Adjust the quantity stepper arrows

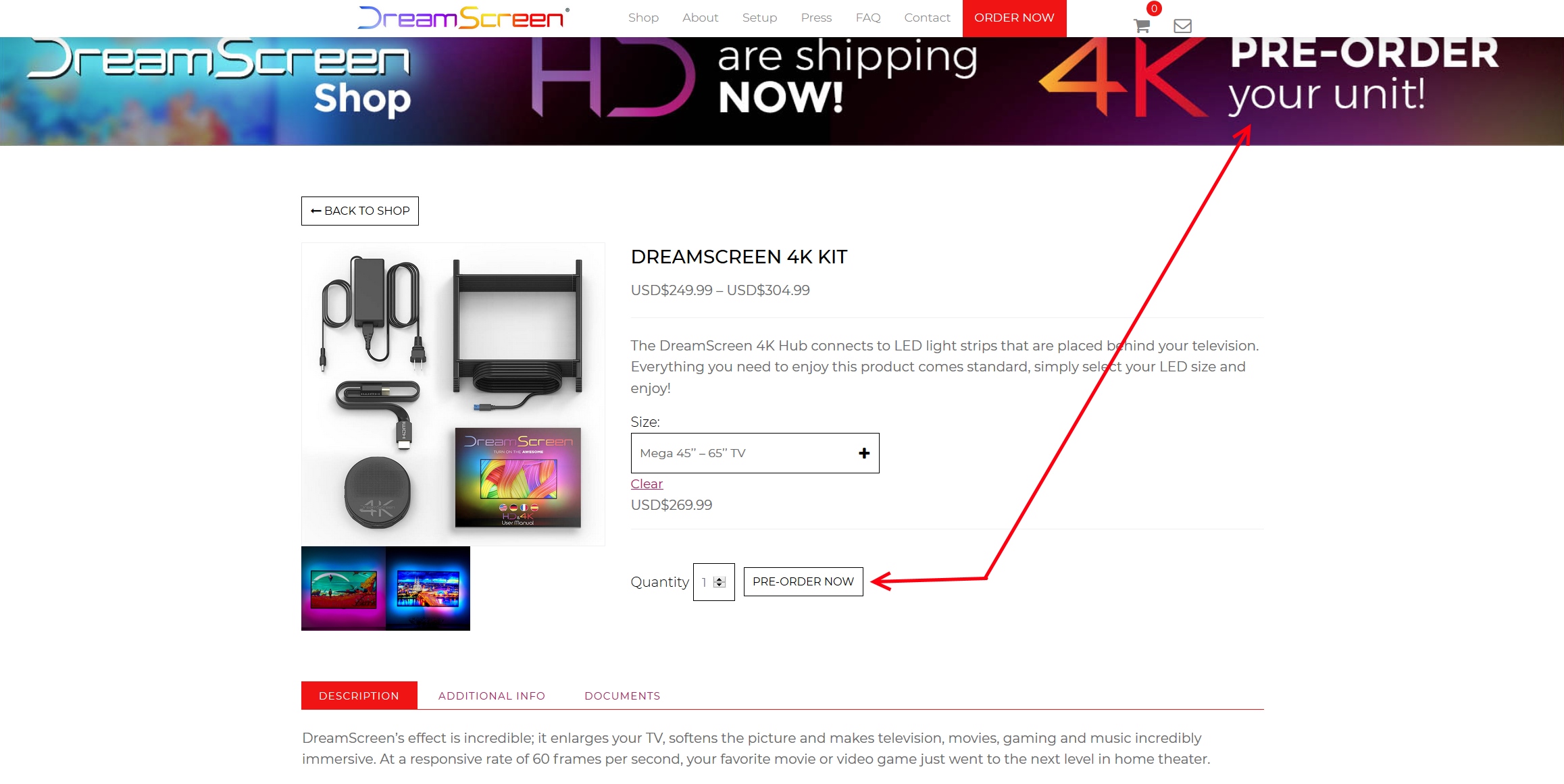(x=720, y=582)
